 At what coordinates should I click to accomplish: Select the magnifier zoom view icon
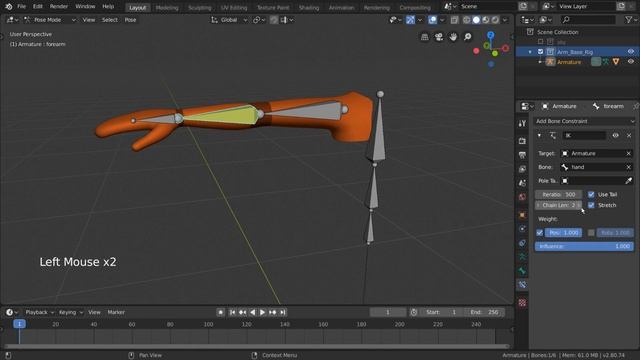click(x=468, y=37)
